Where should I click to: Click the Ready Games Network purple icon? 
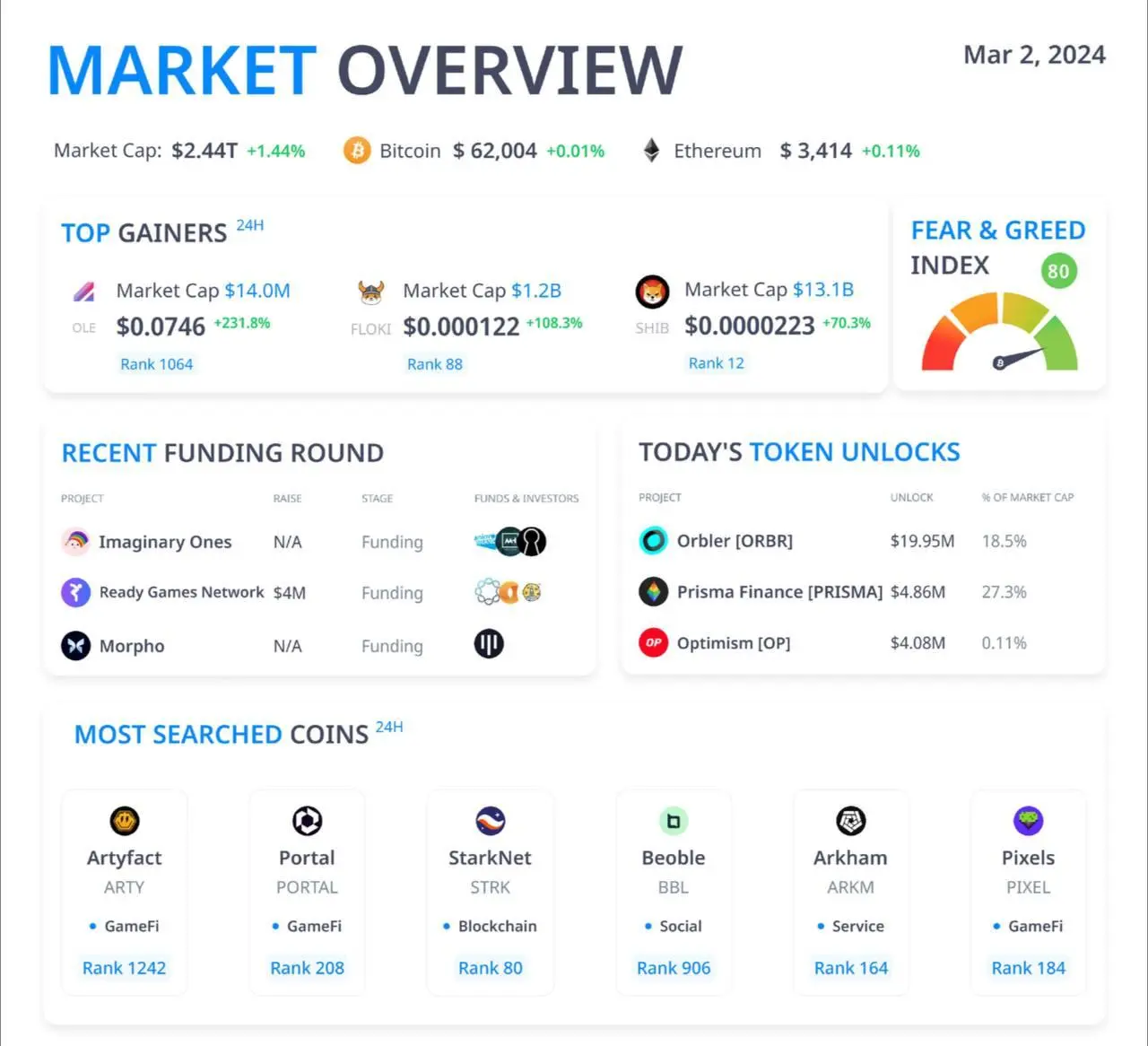tap(76, 592)
